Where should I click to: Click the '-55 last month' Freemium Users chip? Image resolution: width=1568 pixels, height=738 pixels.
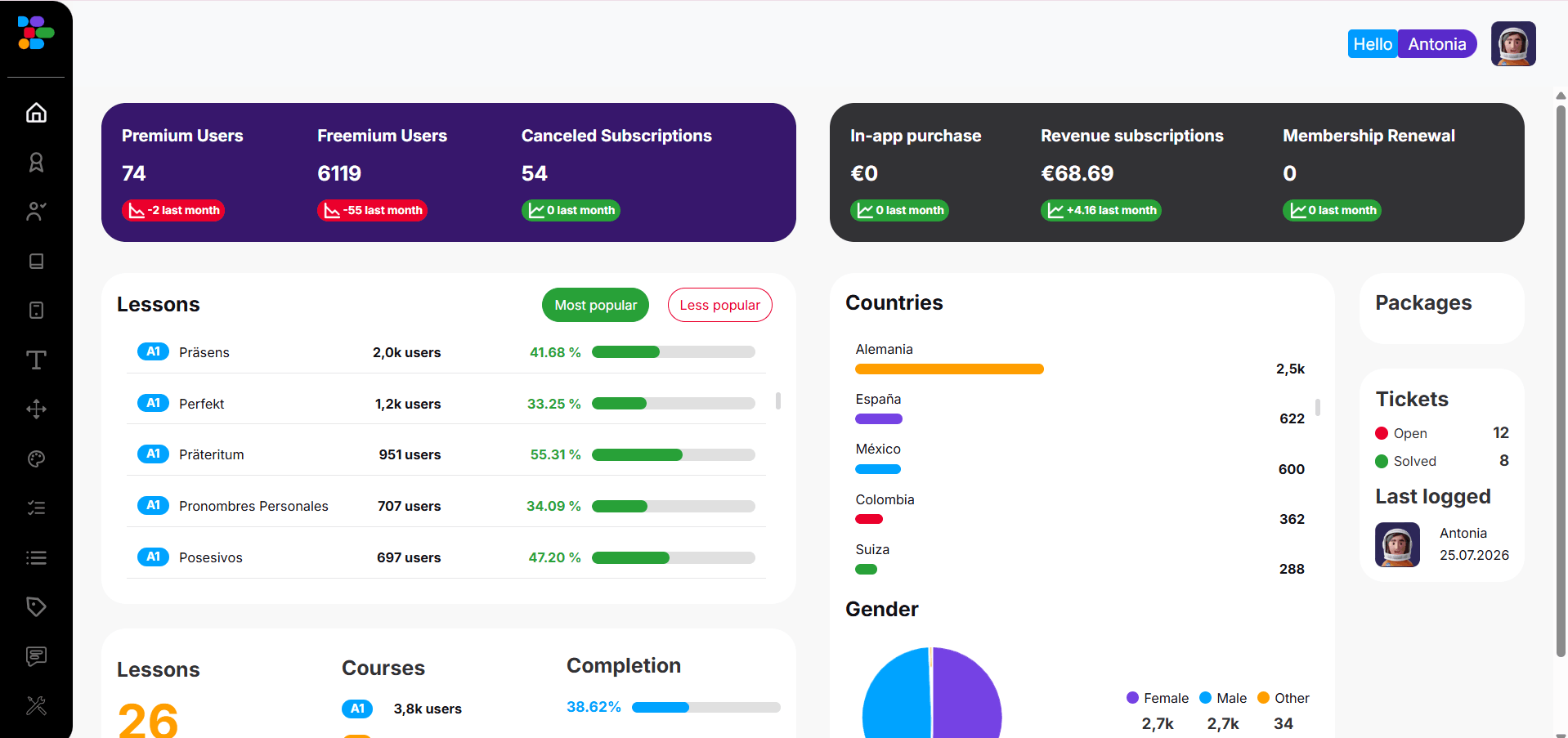coord(372,210)
